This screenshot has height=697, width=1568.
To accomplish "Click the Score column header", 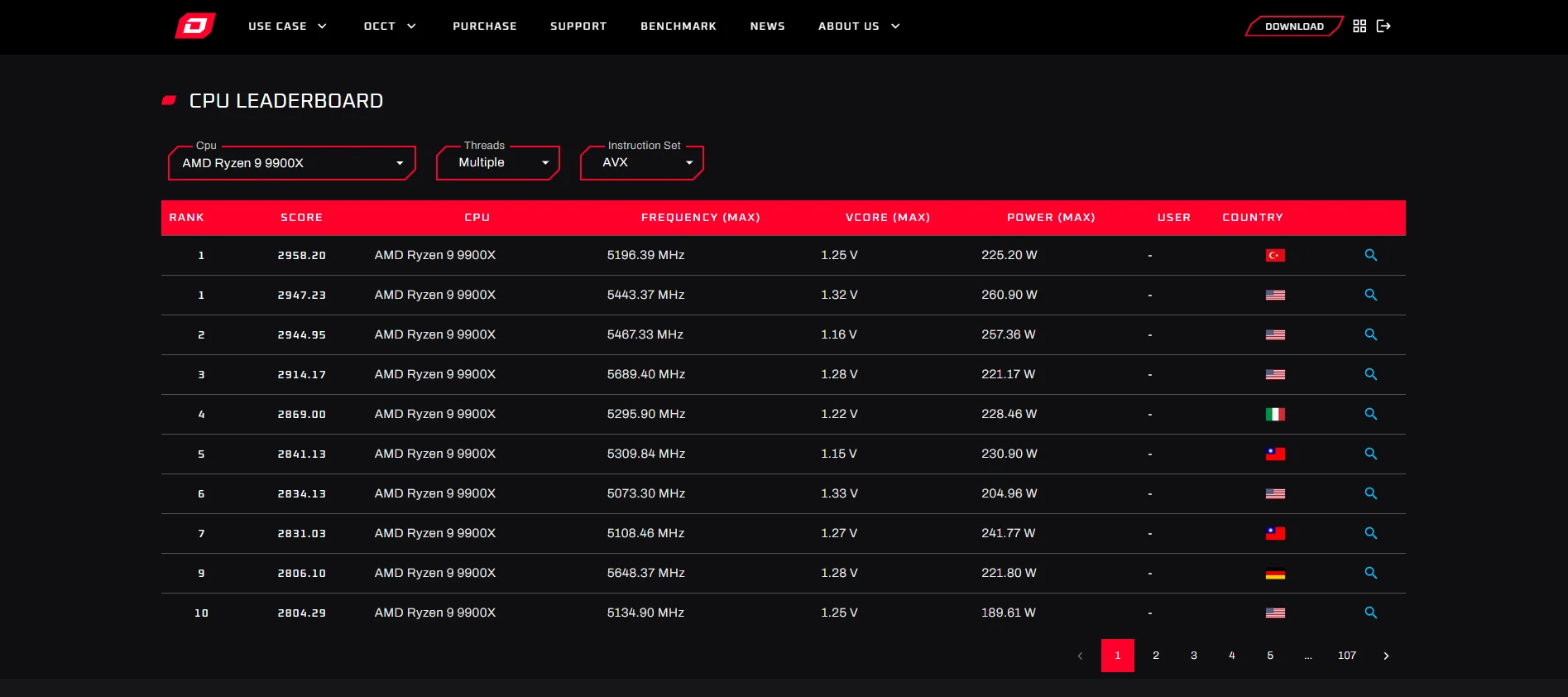I will point(301,218).
